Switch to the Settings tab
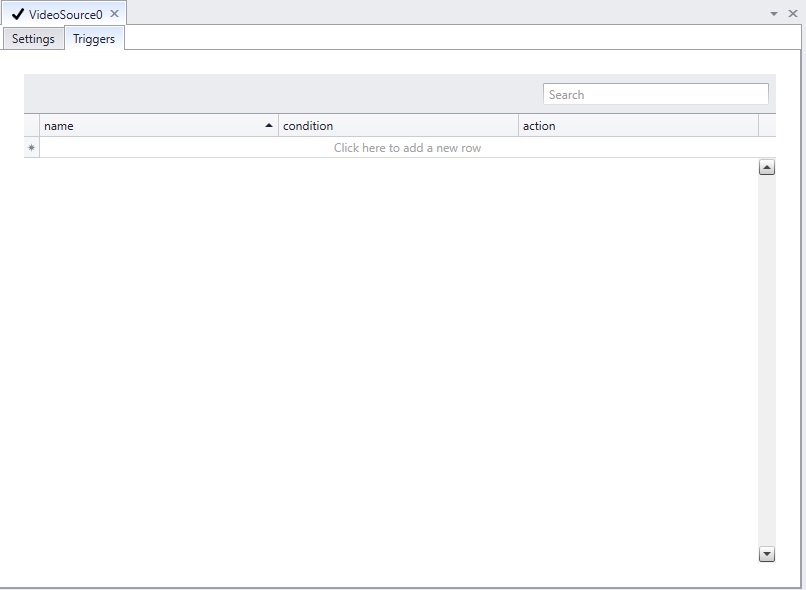806x590 pixels. click(33, 39)
